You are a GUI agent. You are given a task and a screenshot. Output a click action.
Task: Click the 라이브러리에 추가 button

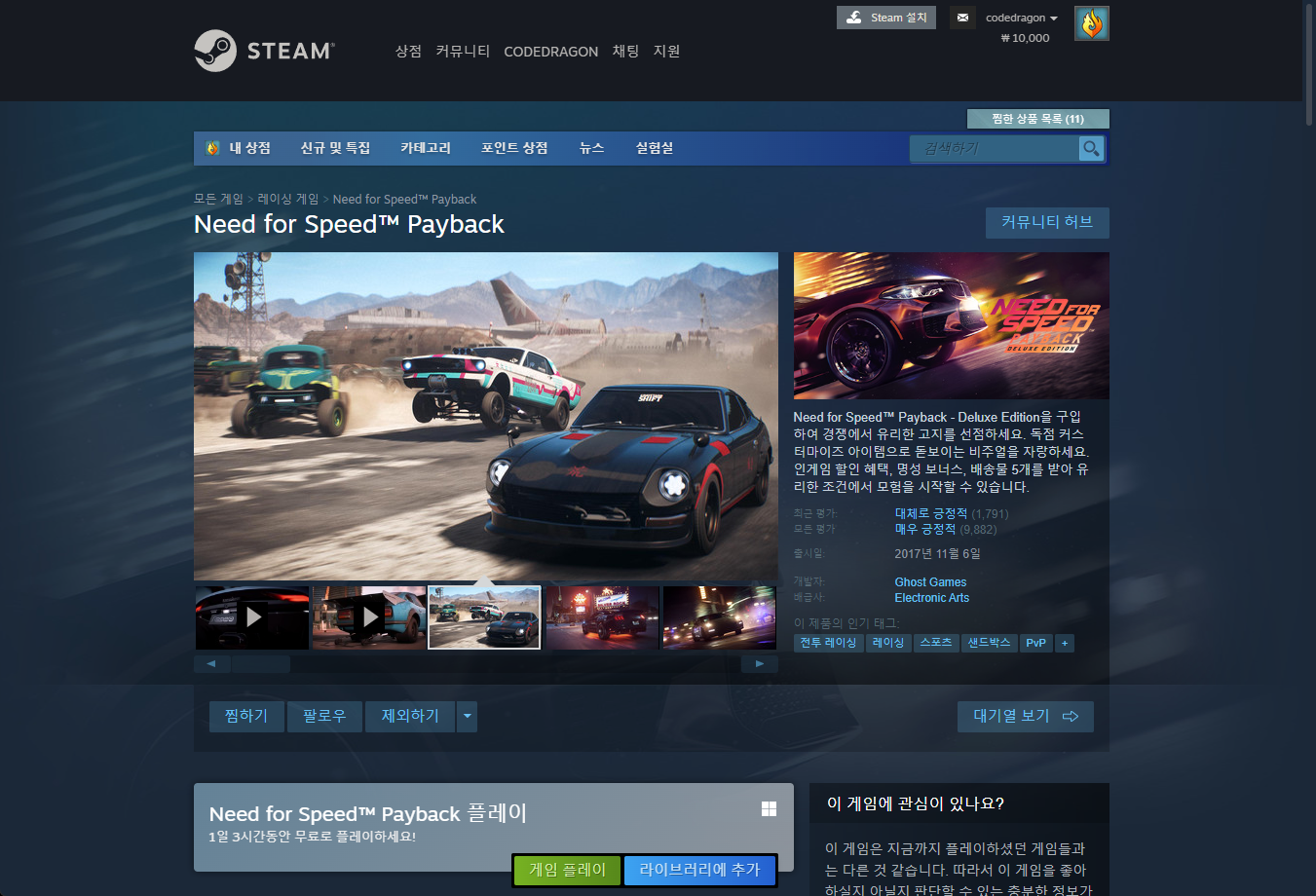pos(699,870)
